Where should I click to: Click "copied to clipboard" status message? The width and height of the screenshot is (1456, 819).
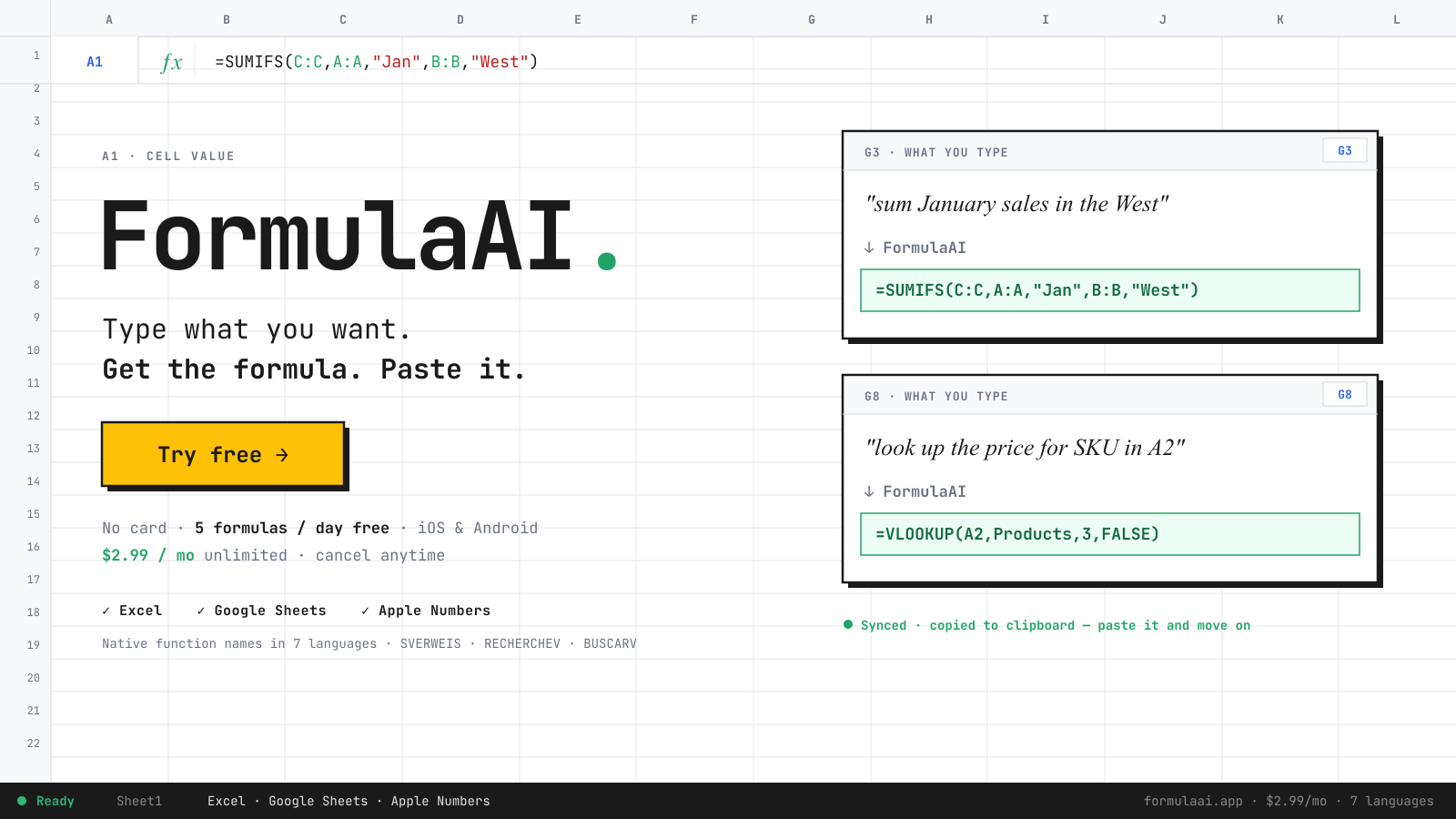1002,625
